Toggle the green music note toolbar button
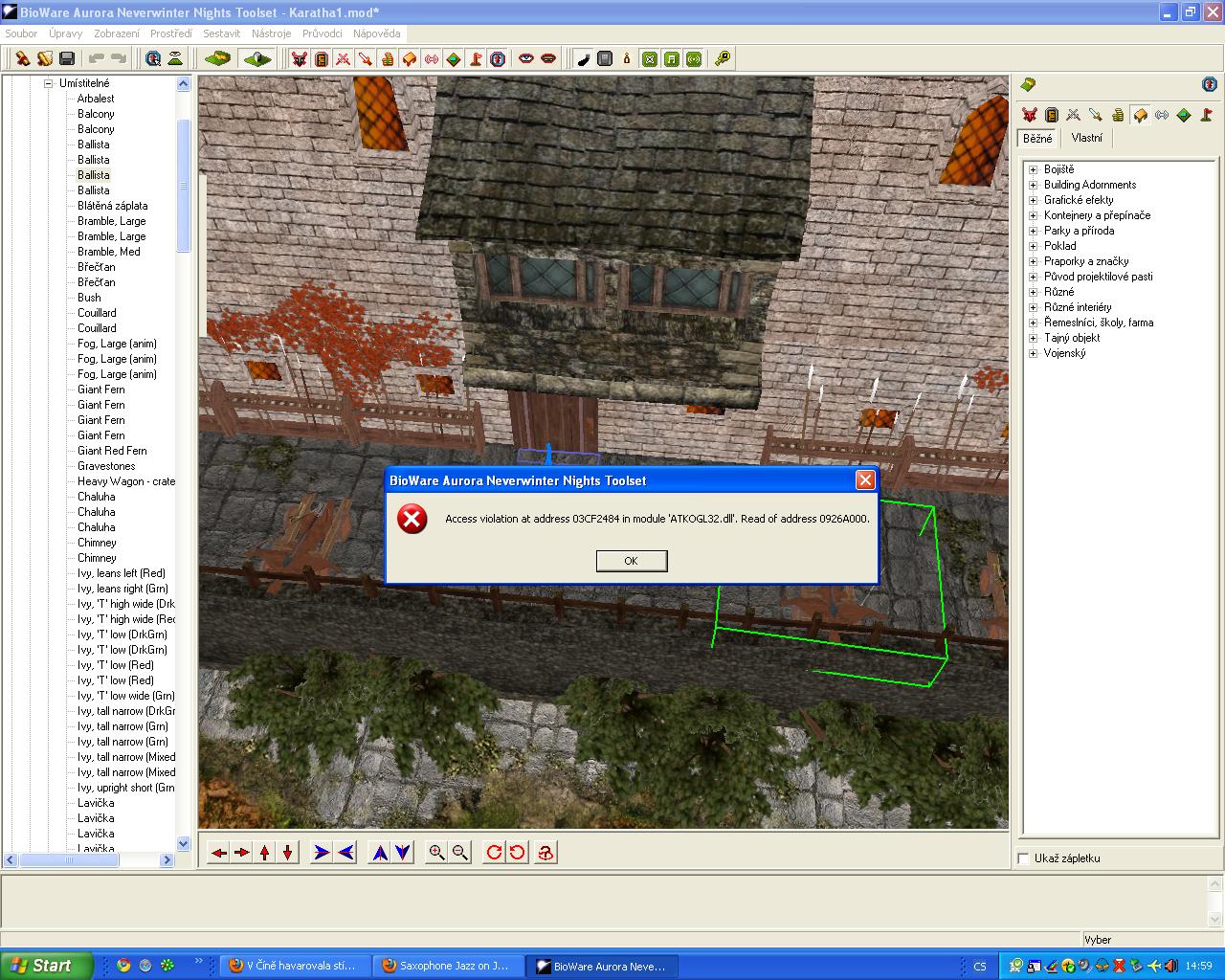The height and width of the screenshot is (980, 1225). [672, 58]
